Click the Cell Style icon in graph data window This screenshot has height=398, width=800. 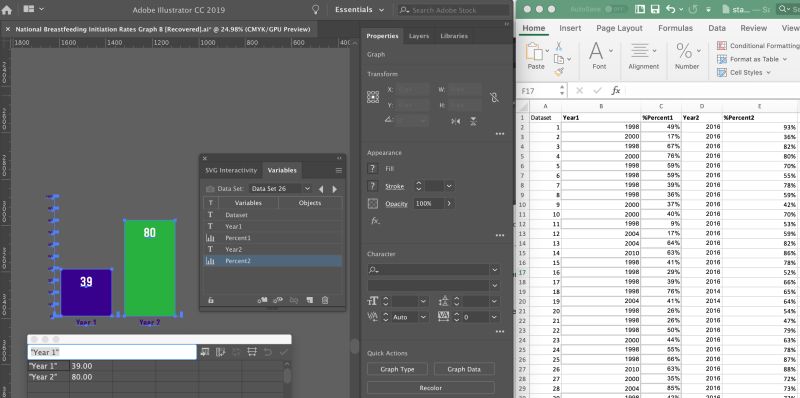(252, 352)
